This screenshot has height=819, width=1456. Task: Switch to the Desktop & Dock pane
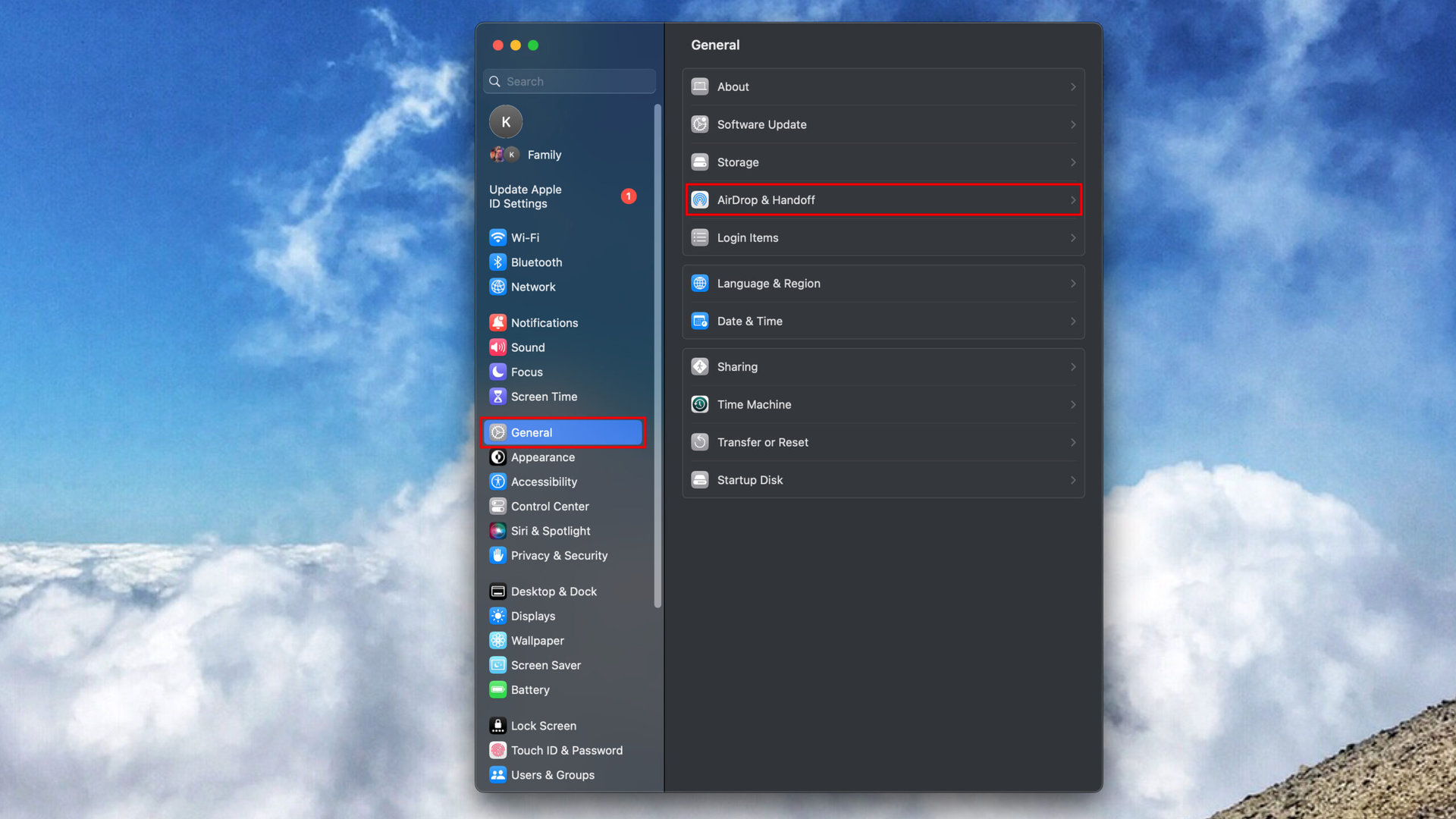pos(554,591)
